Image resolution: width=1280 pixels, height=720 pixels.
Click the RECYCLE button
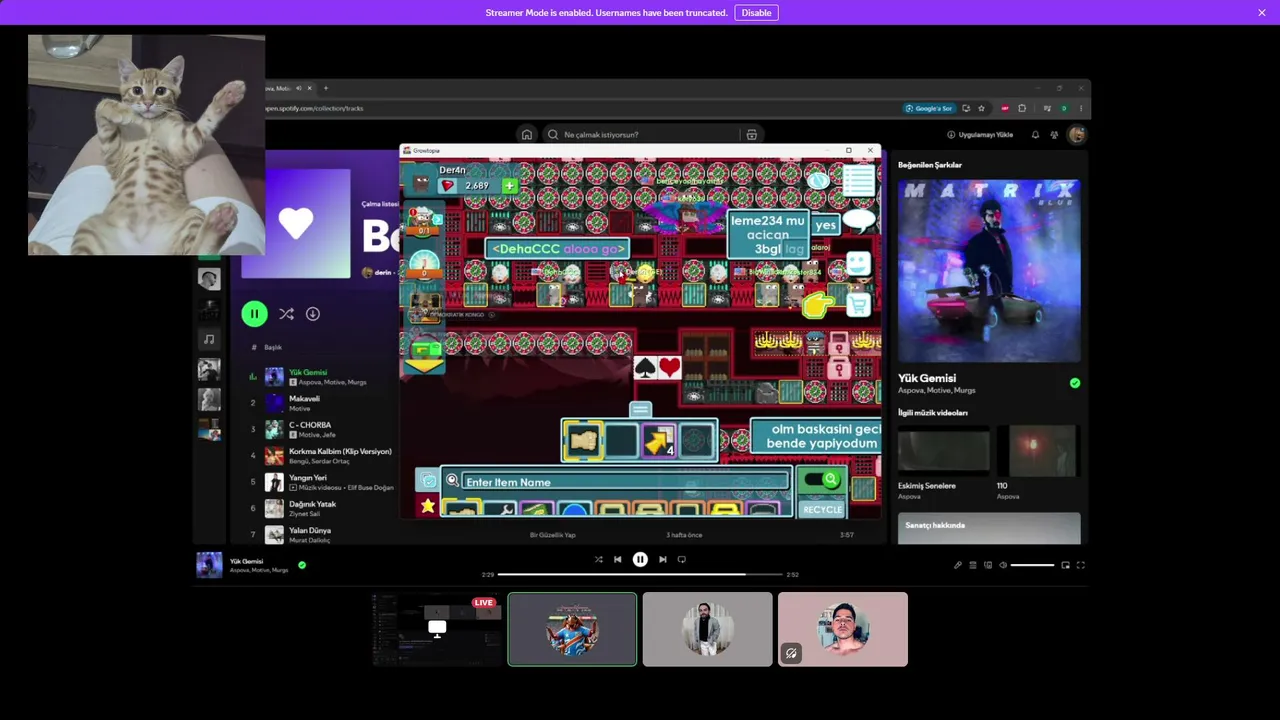(x=823, y=509)
